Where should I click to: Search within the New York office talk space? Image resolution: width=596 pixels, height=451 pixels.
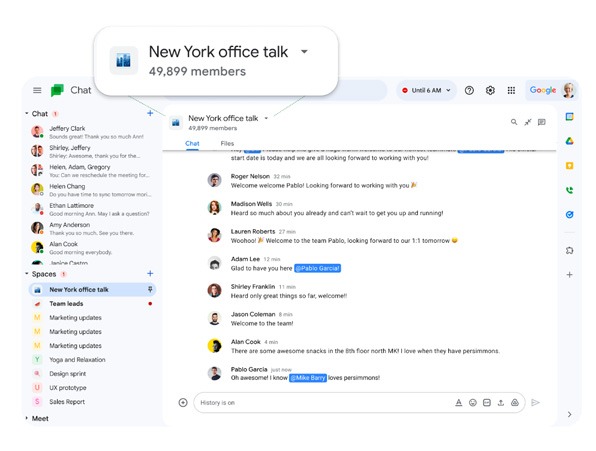(514, 122)
